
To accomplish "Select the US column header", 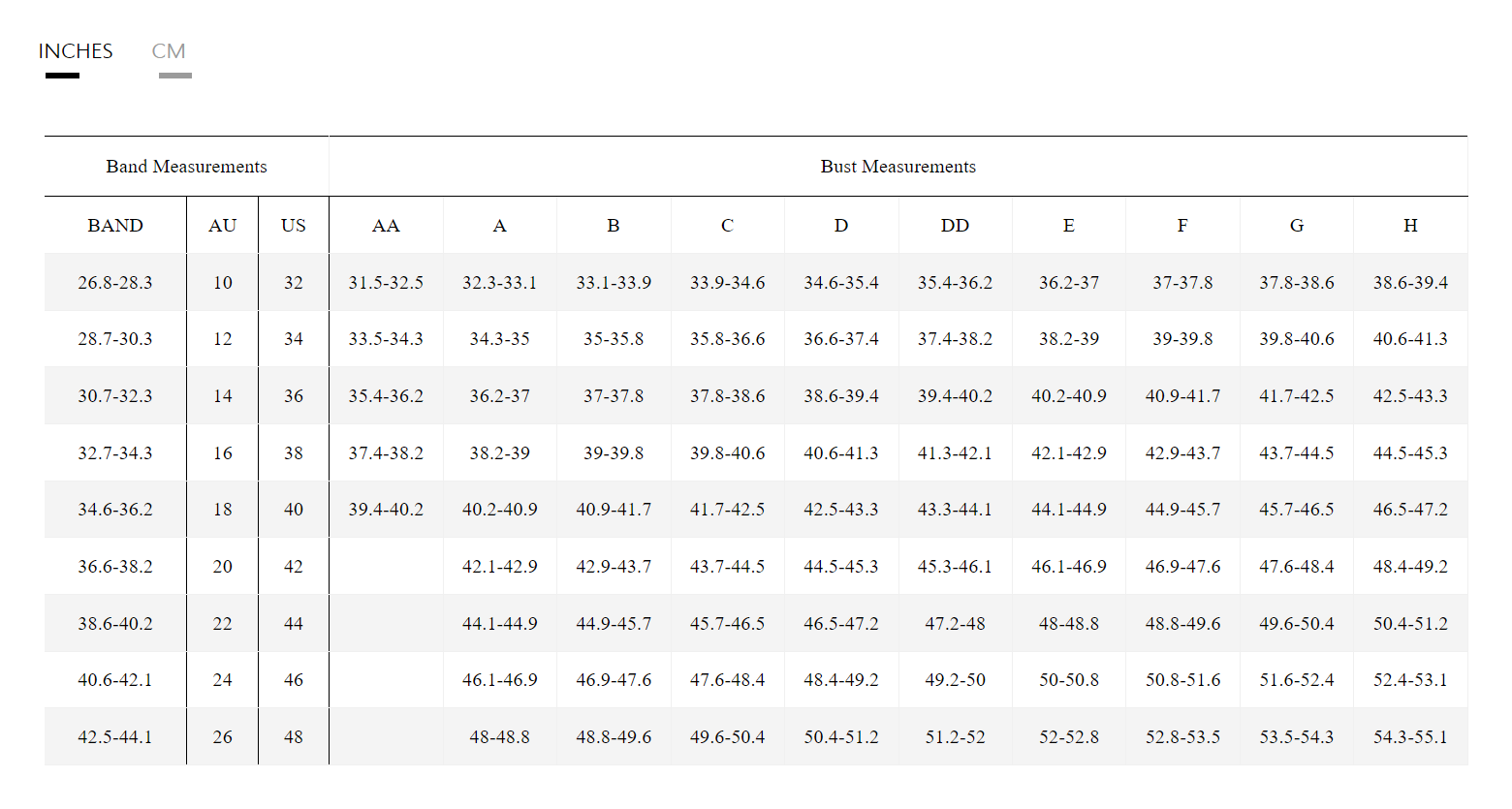I will tap(294, 226).
